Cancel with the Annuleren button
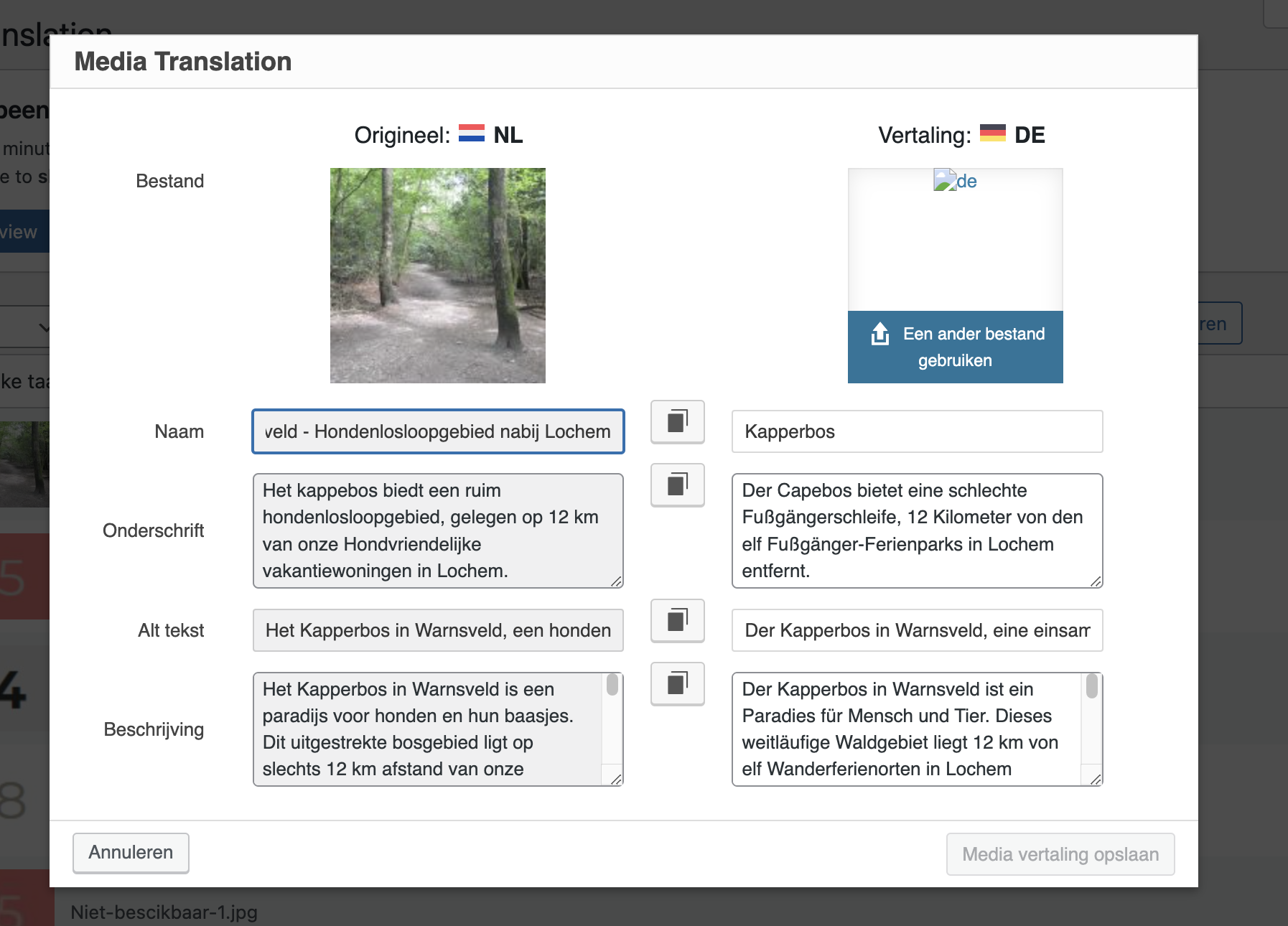1288x926 pixels. coord(131,853)
